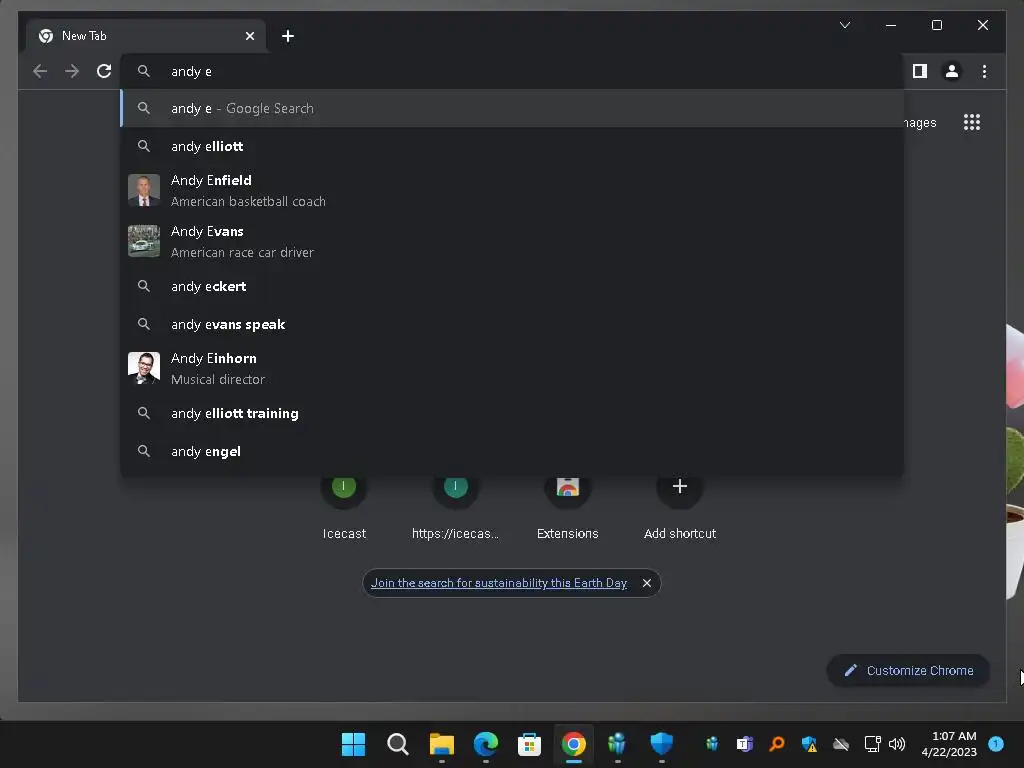Select the New Tab tab

coord(146,36)
